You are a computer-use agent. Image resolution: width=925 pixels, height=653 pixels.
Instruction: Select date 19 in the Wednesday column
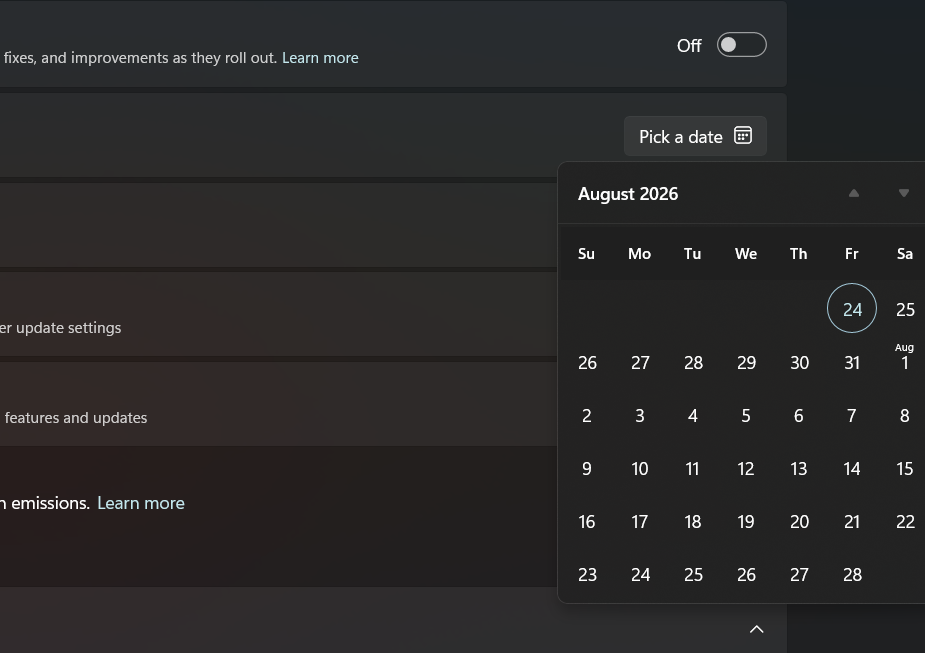[x=746, y=522]
